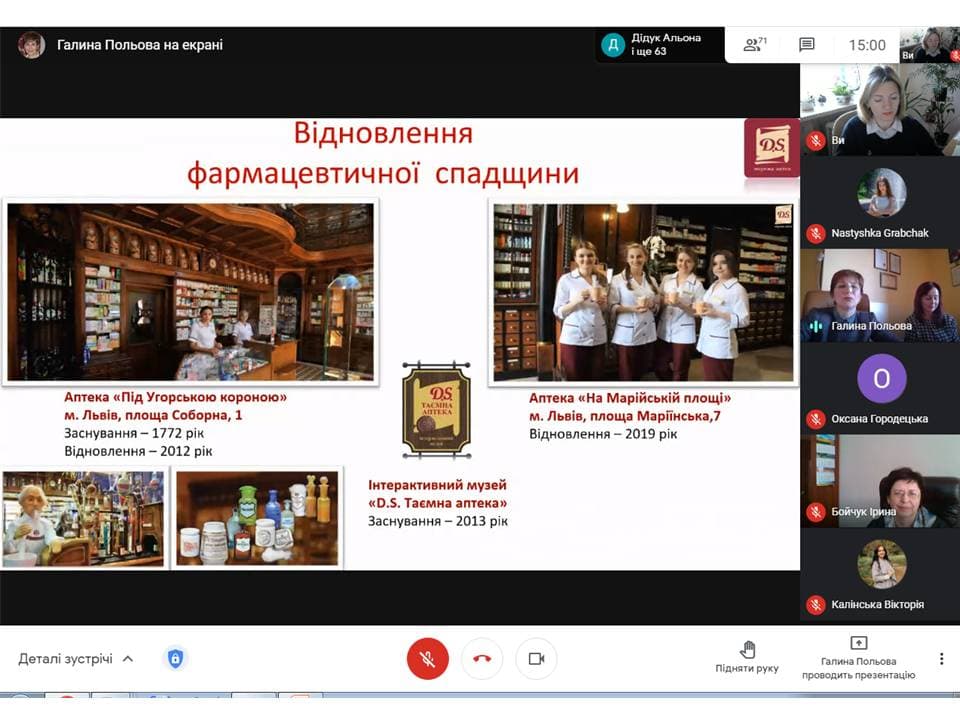Select your own video thumbnail in the top corner

tap(929, 44)
